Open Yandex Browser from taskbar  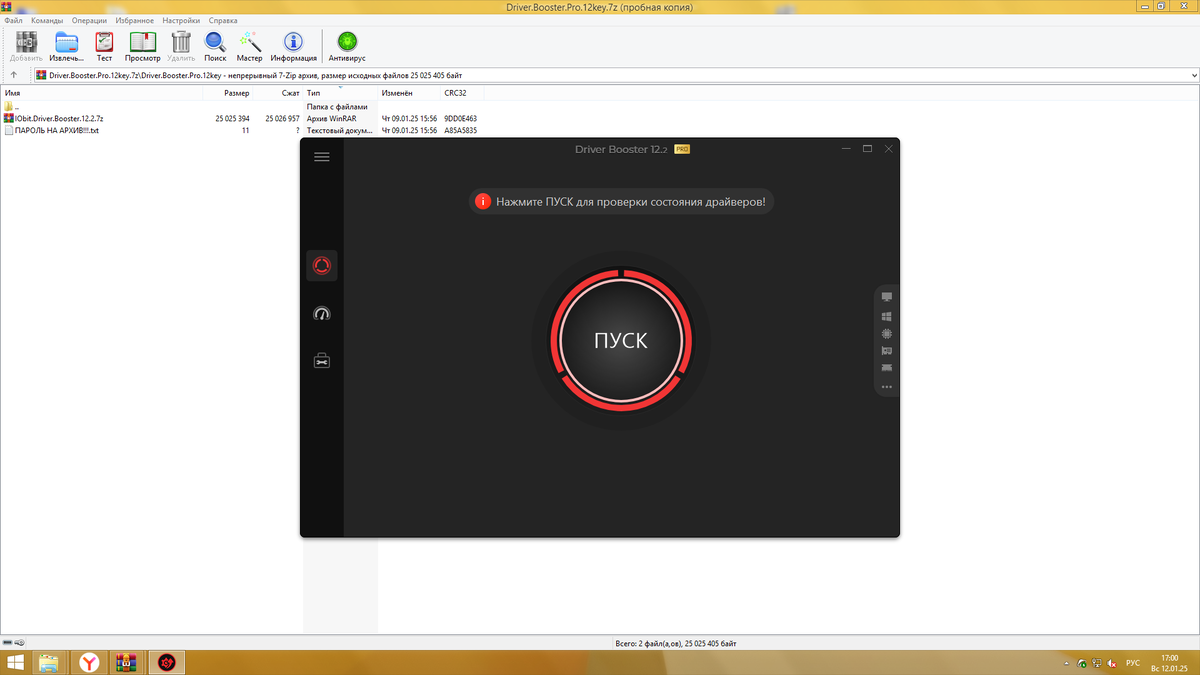point(90,662)
